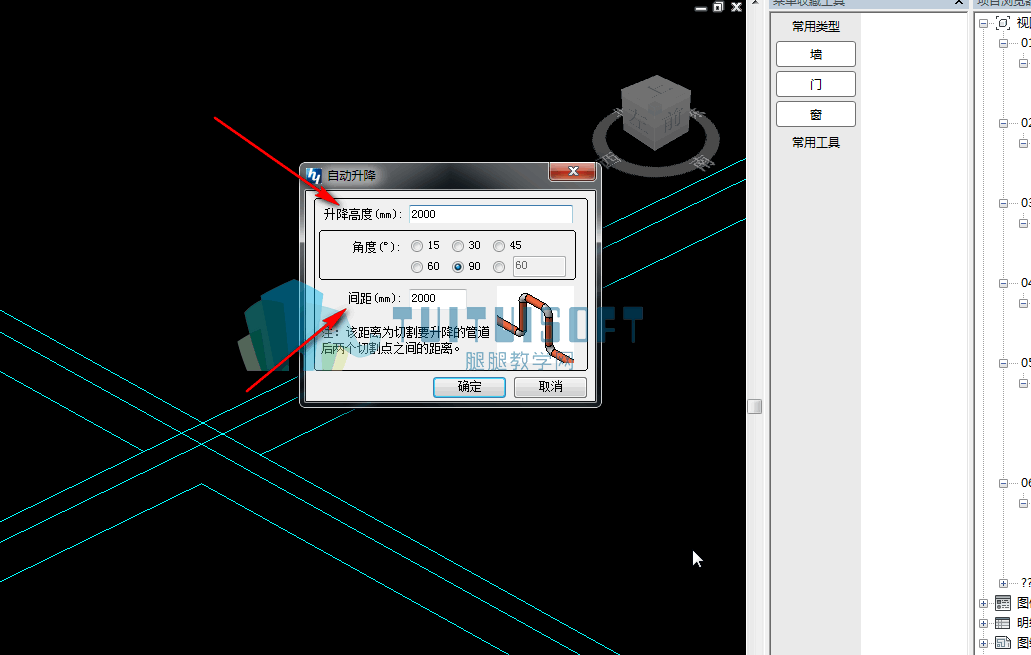Expand the ?? node in project browser
This screenshot has height=655, width=1031.
[x=1003, y=583]
